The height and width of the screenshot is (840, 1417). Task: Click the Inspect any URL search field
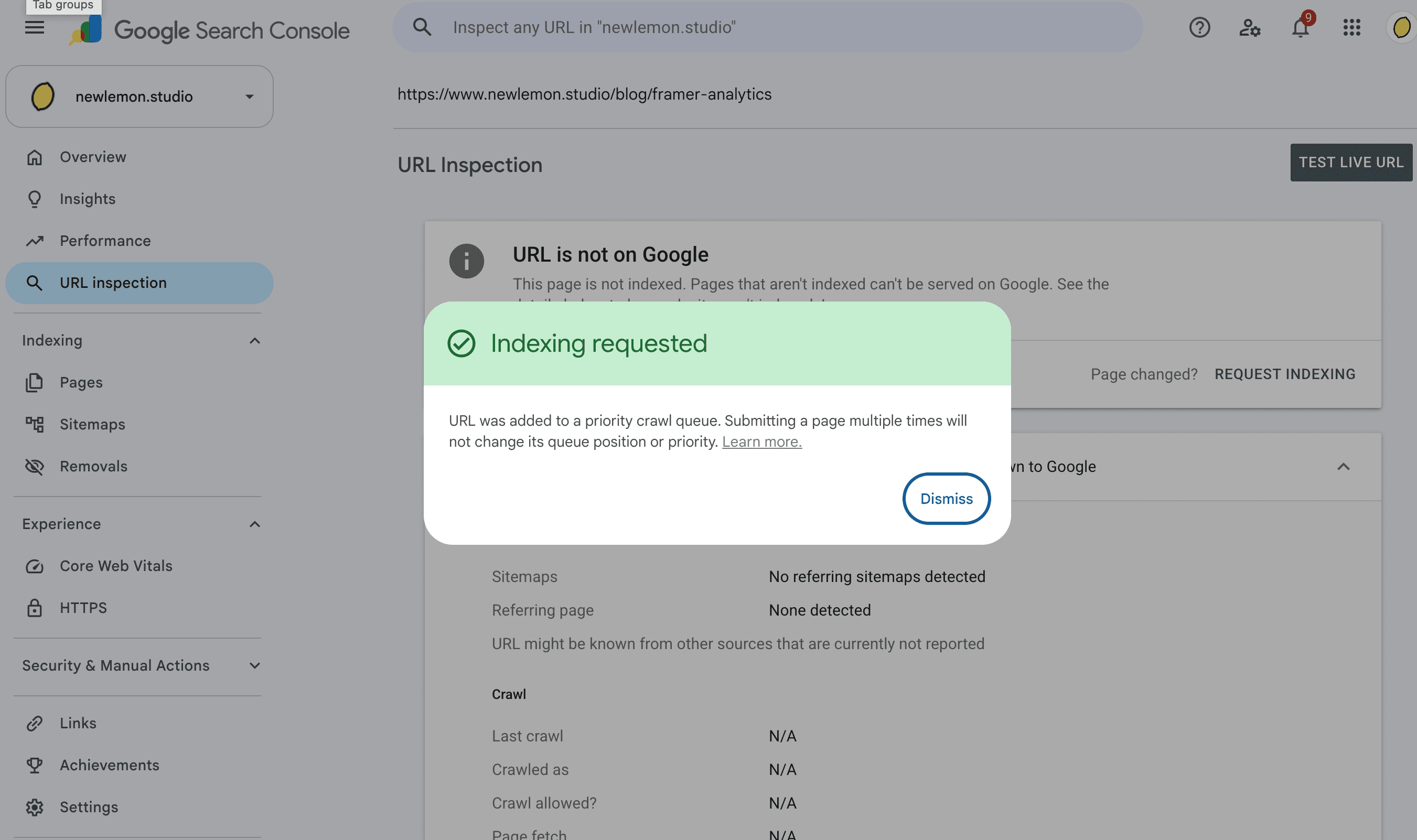click(767, 27)
